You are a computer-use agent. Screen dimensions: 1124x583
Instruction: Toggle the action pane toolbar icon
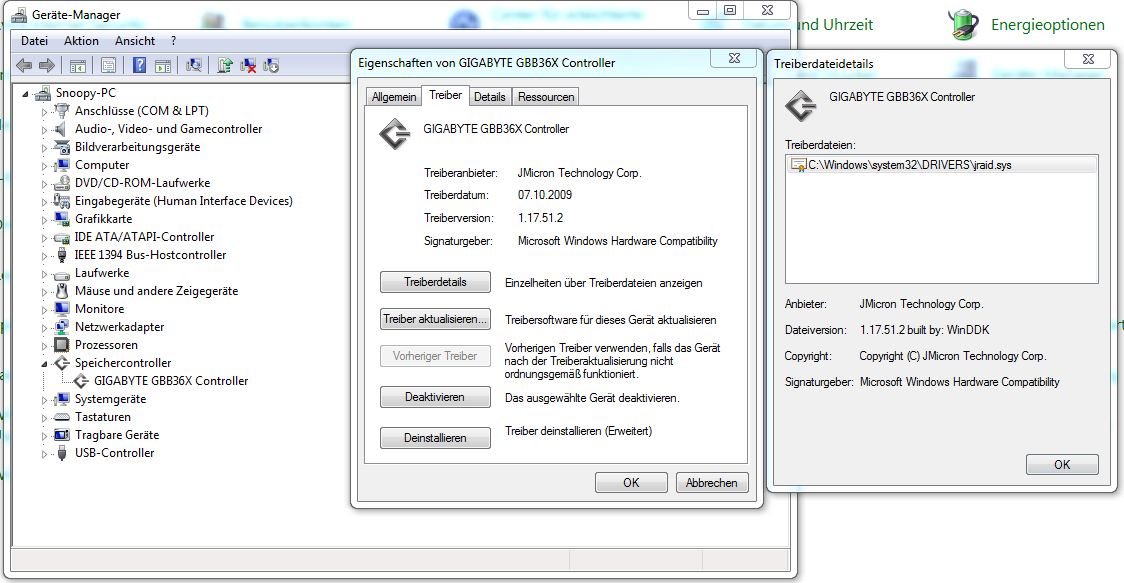tap(163, 66)
